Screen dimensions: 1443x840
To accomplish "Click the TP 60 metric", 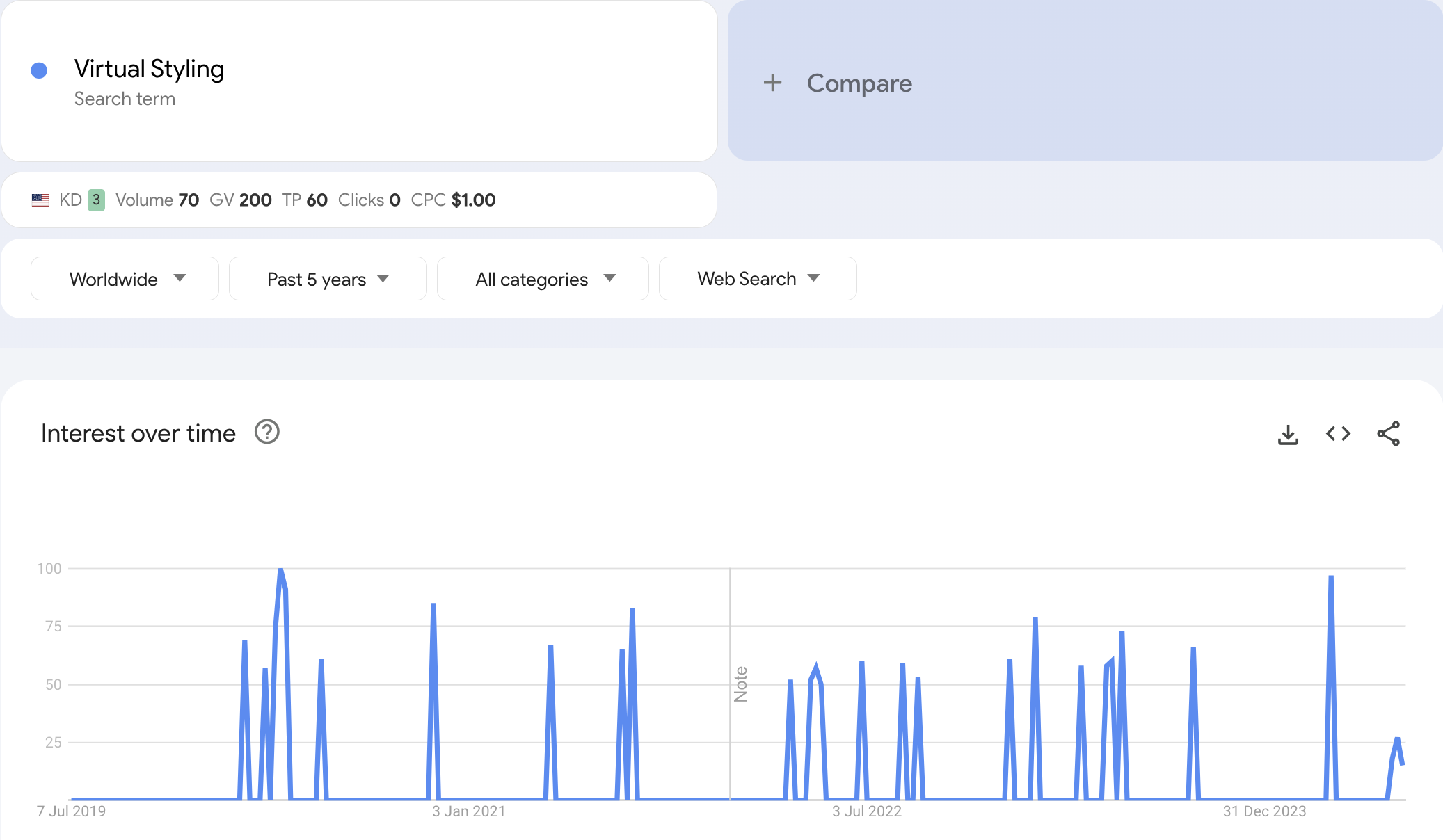I will [x=305, y=200].
